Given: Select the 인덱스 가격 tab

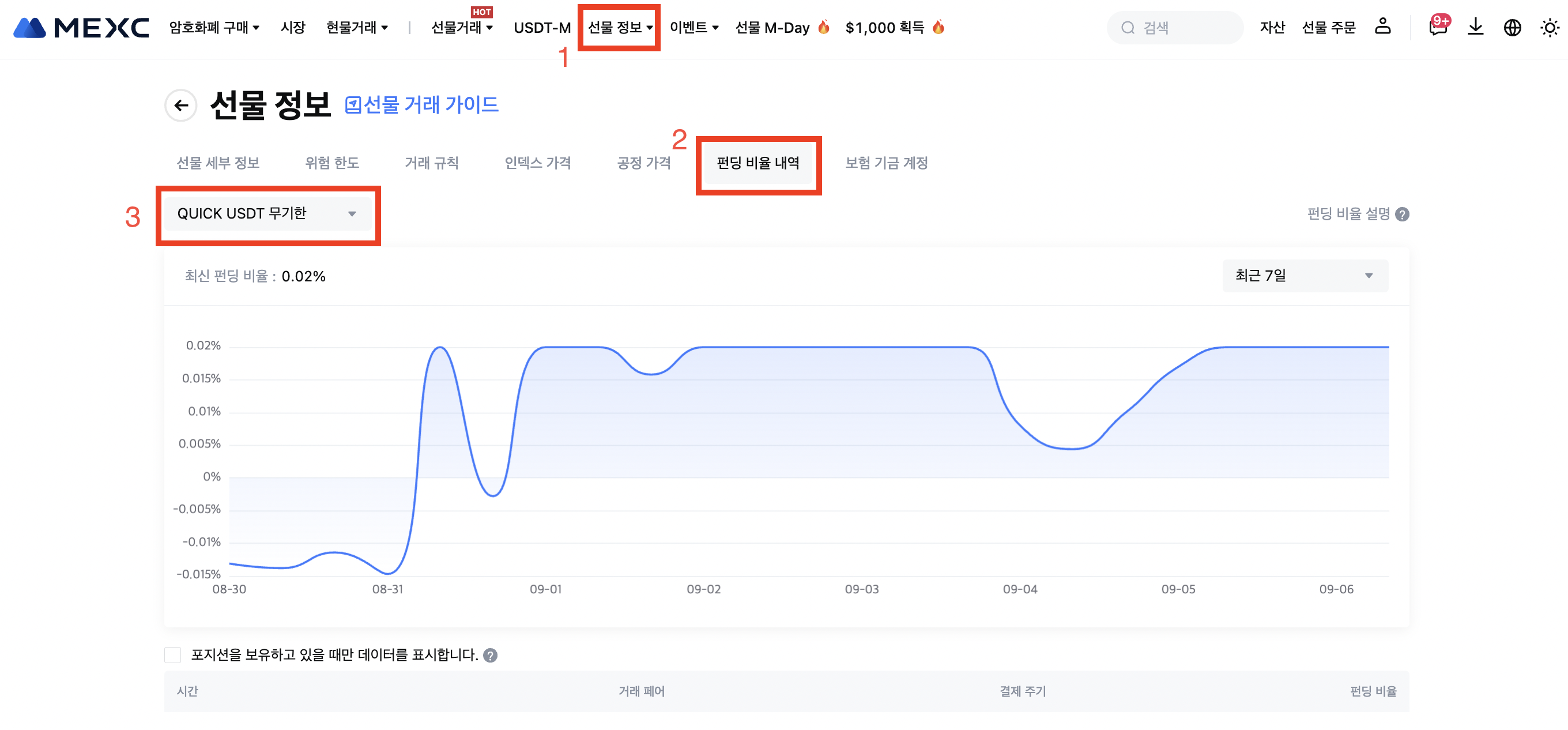Looking at the screenshot, I should [537, 163].
